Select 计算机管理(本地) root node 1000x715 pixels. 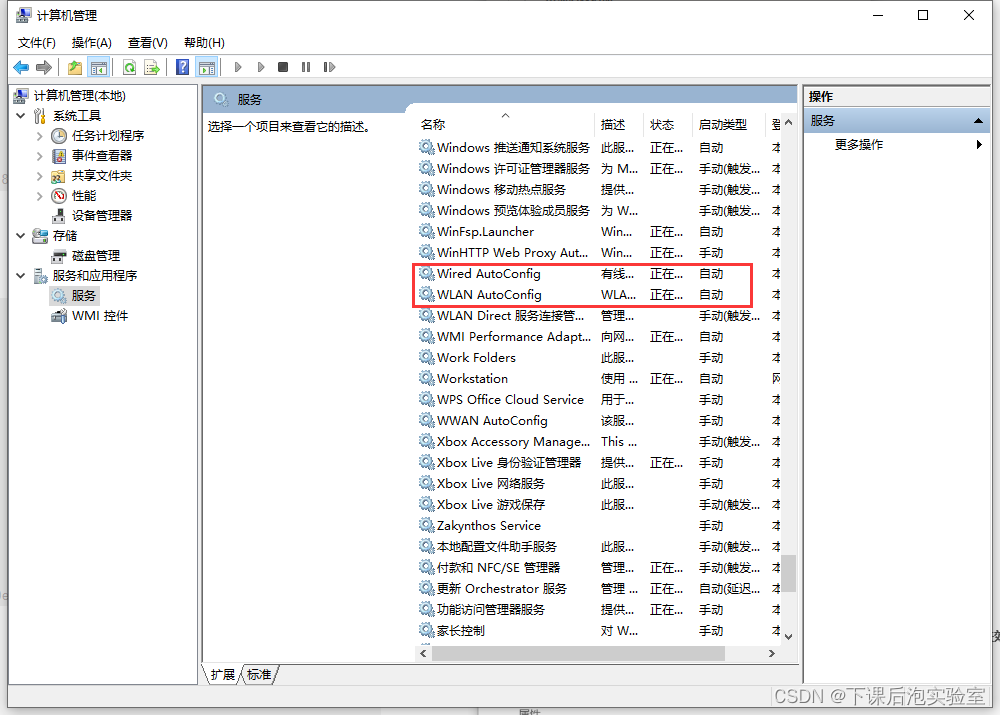click(80, 96)
